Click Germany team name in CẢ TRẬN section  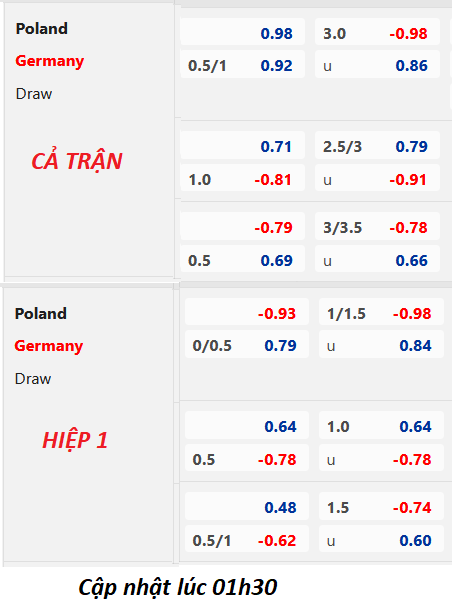pos(49,61)
